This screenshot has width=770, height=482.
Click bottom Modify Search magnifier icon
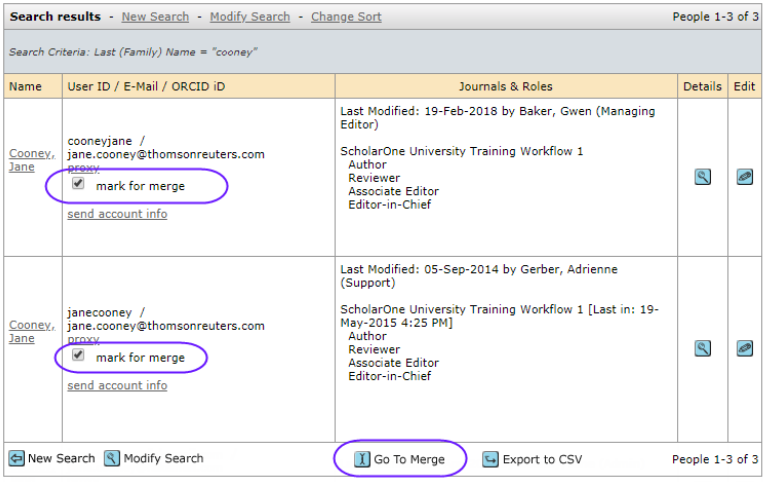pyautogui.click(x=112, y=459)
